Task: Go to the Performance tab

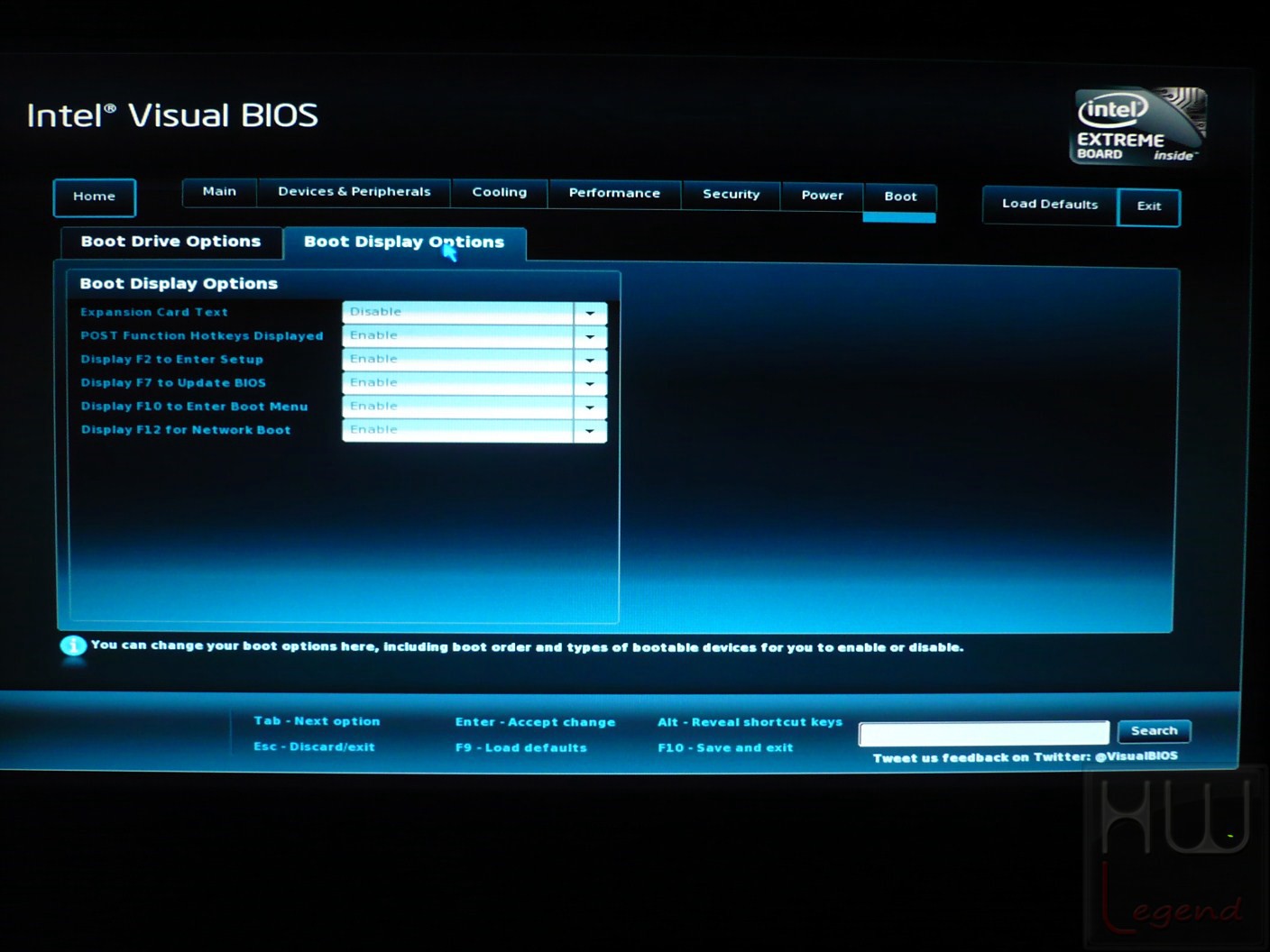Action: coord(614,194)
